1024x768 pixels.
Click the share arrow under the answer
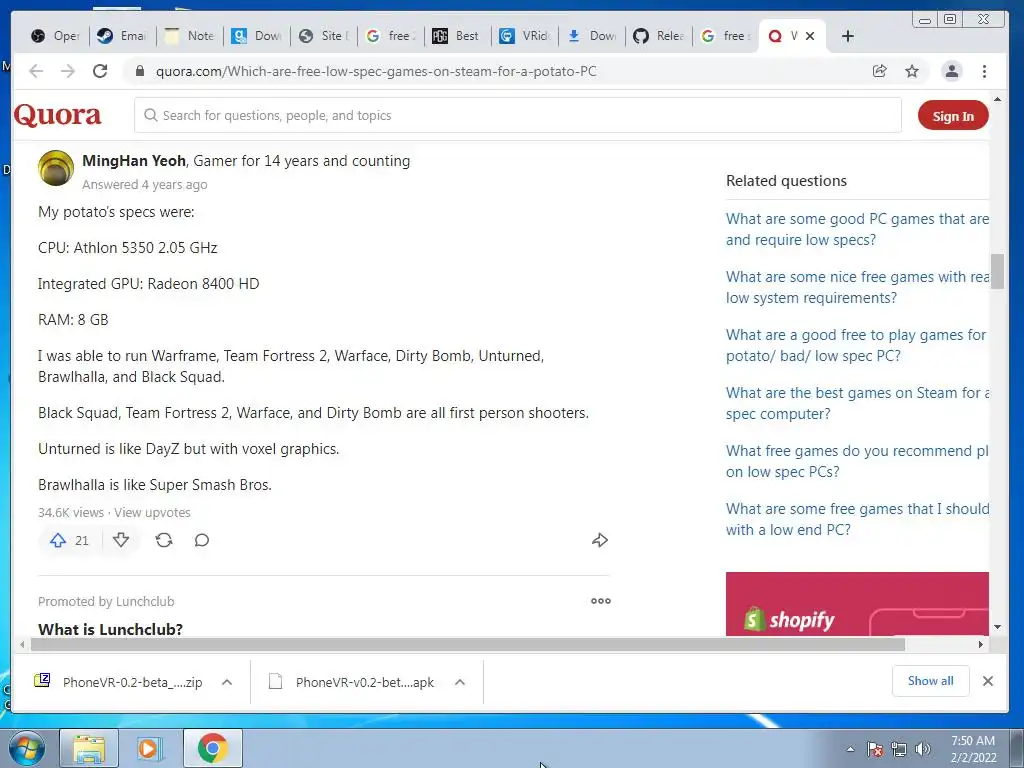click(600, 540)
